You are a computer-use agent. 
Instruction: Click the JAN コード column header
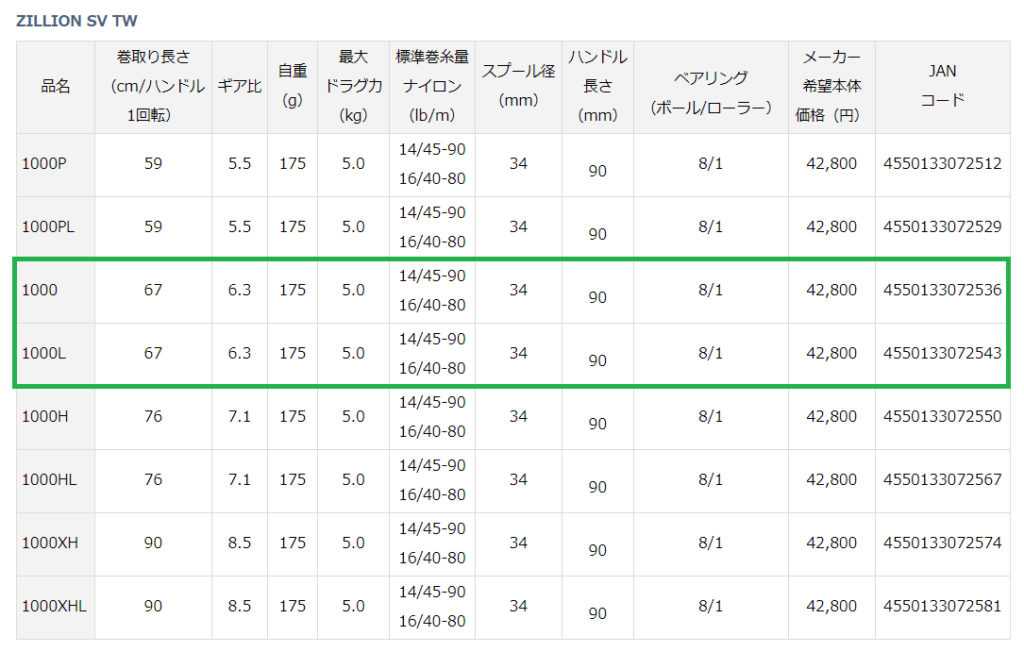(x=942, y=86)
